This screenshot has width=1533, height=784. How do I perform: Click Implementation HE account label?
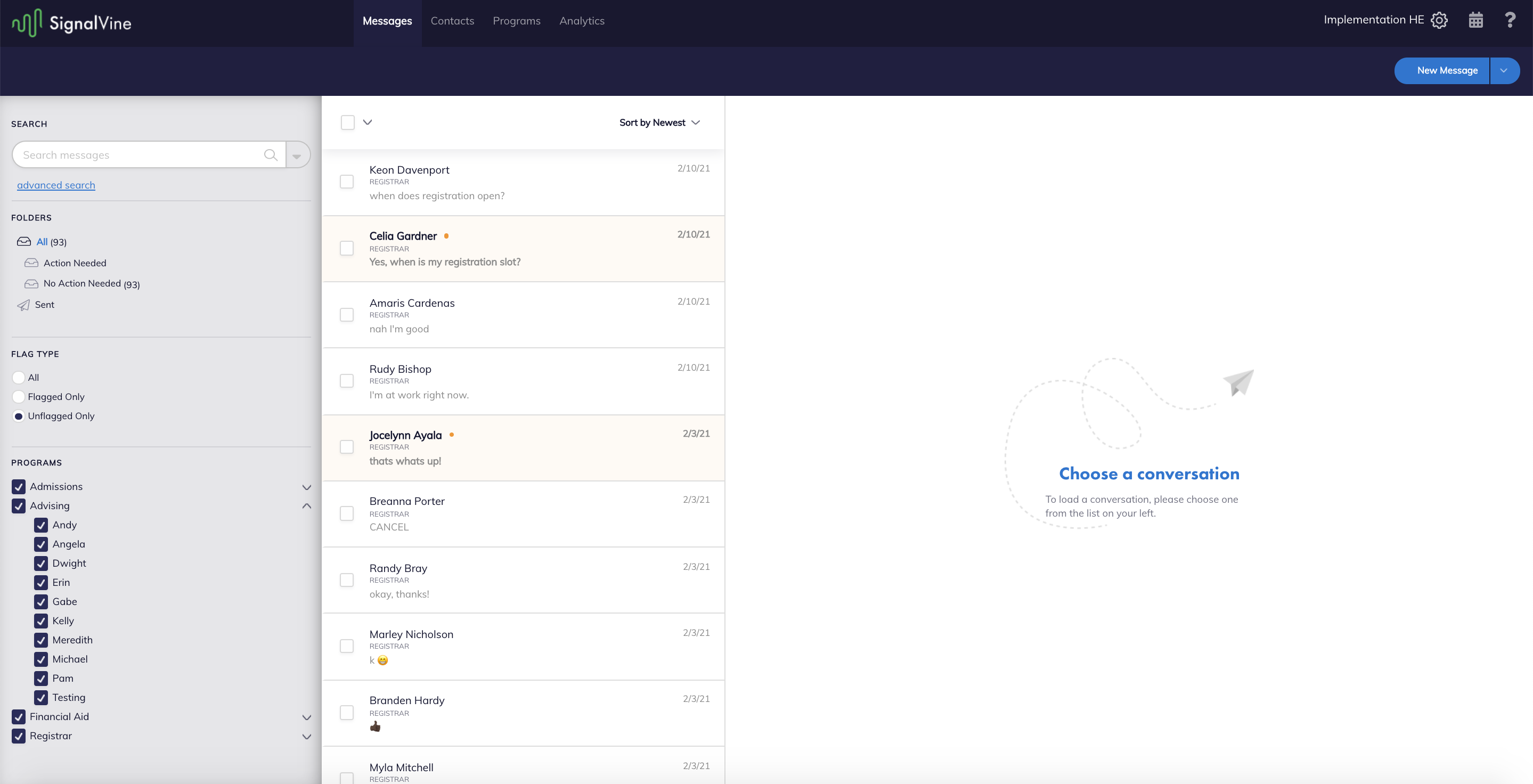[1374, 20]
